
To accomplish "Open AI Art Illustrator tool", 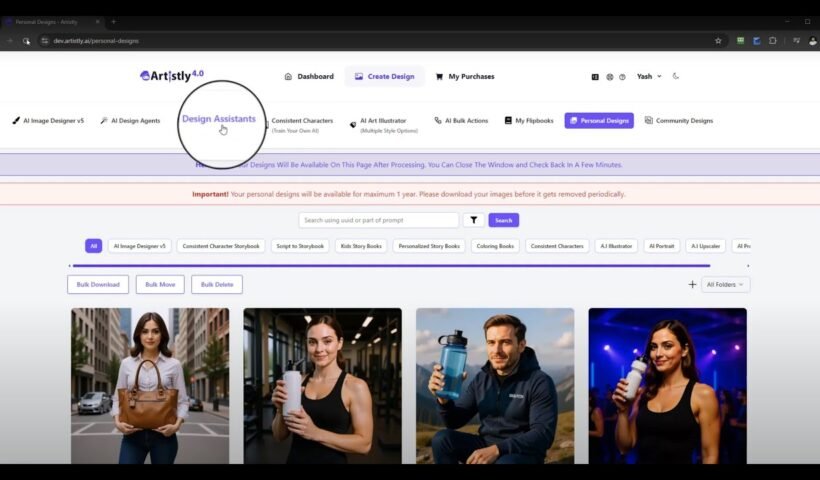I will (x=384, y=124).
